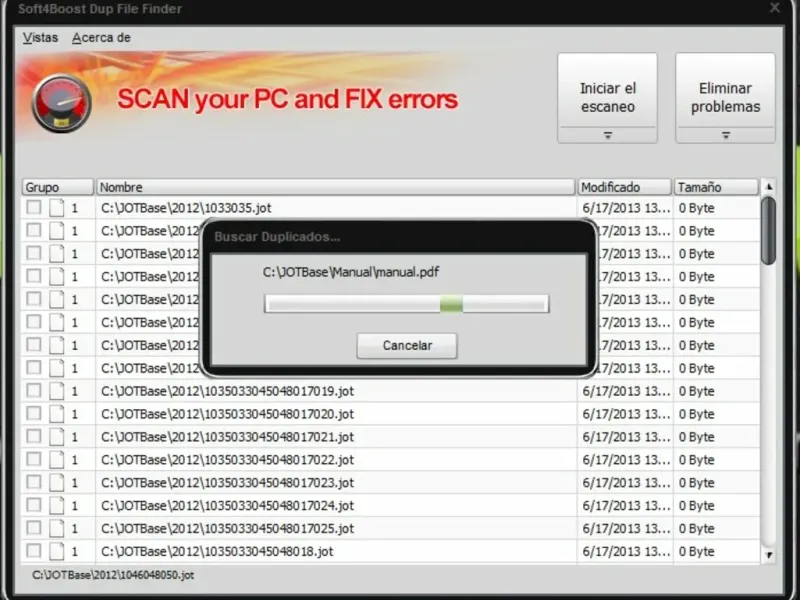Check the box for 1033035.jot
Image resolution: width=800 pixels, height=600 pixels.
(x=34, y=207)
